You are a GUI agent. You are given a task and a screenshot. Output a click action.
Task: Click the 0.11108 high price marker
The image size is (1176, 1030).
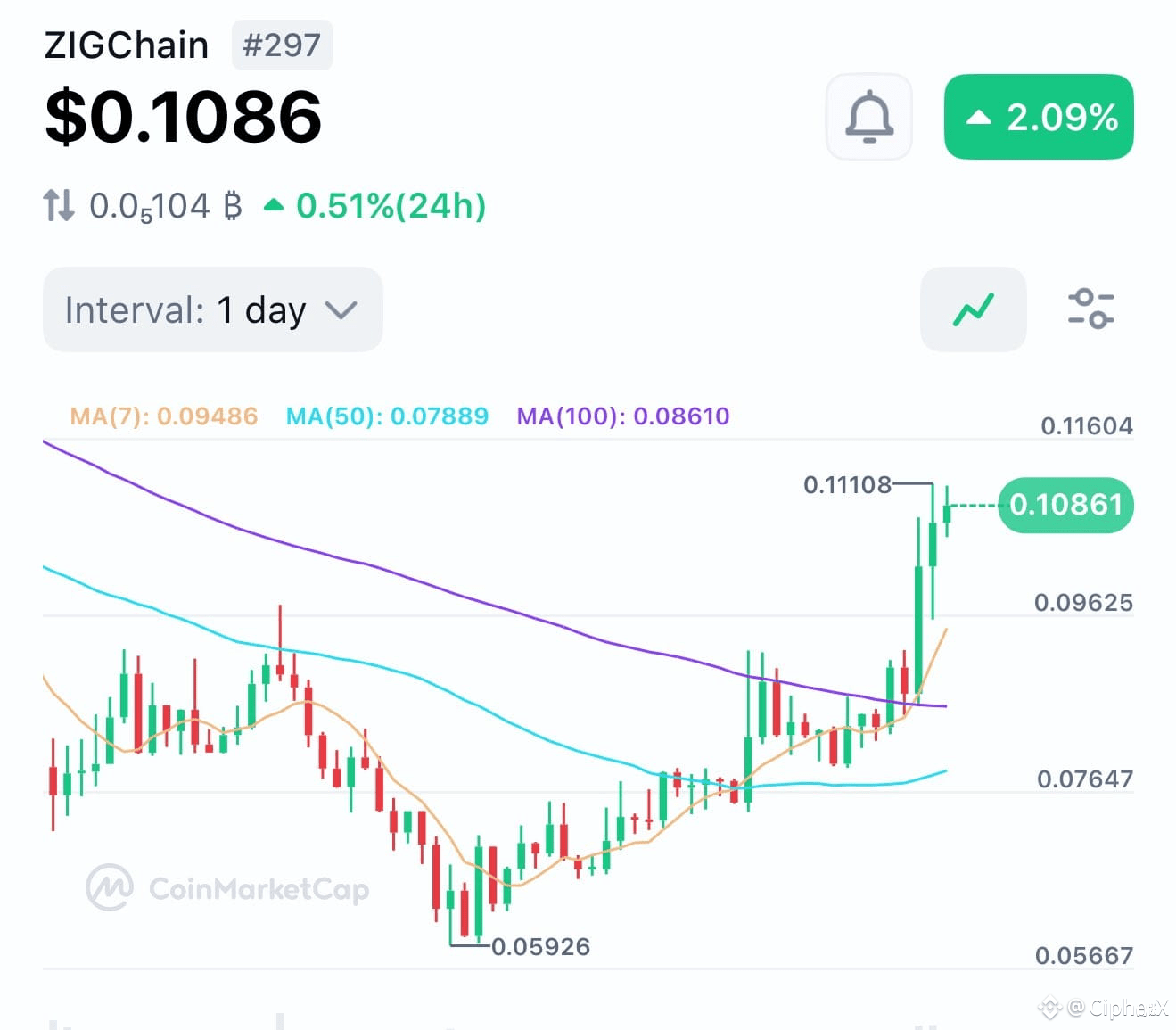845,485
